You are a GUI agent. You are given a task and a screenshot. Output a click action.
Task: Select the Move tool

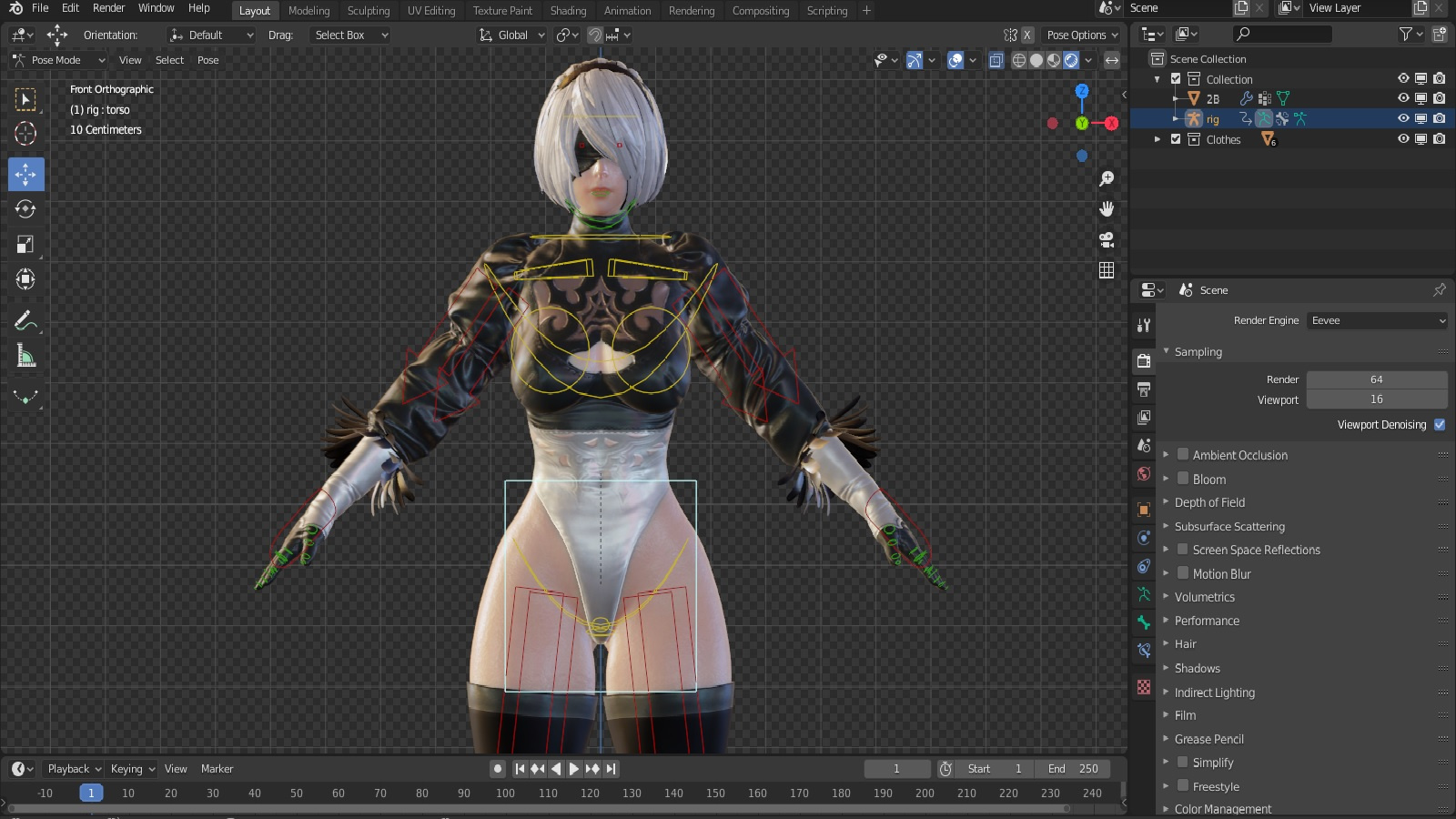coord(25,174)
